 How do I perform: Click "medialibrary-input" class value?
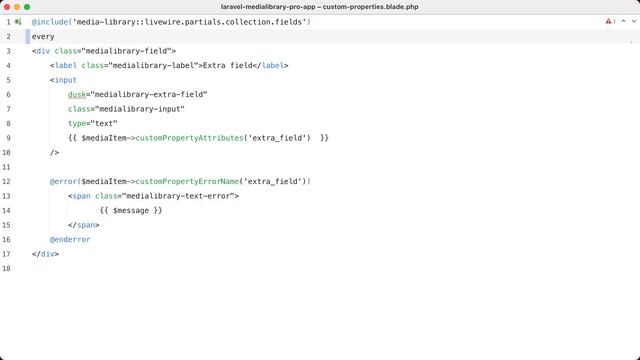140,109
